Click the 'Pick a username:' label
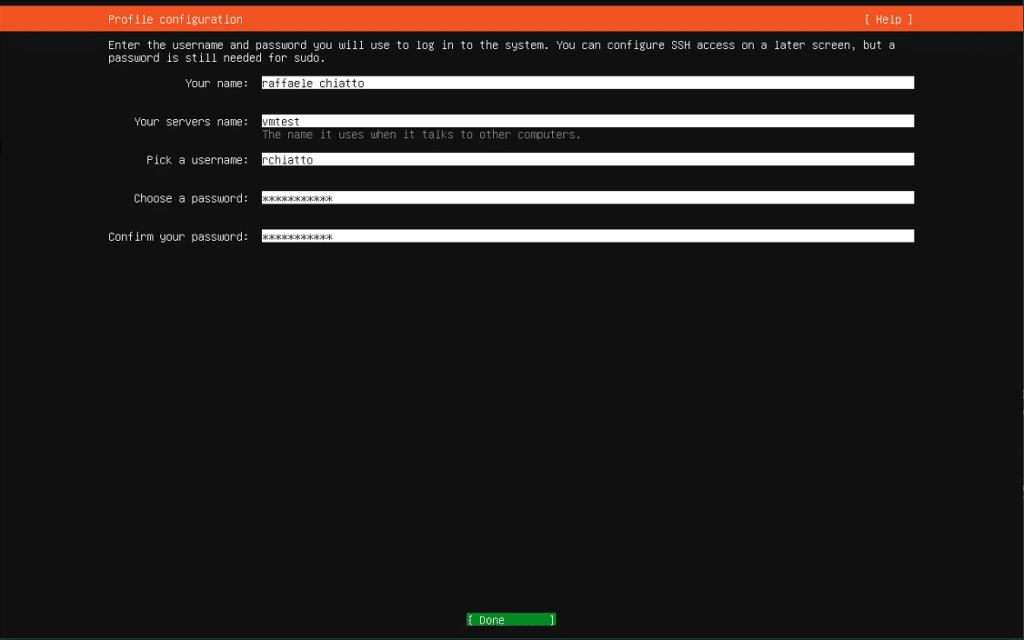Screen dimensions: 1024x640 197,160
